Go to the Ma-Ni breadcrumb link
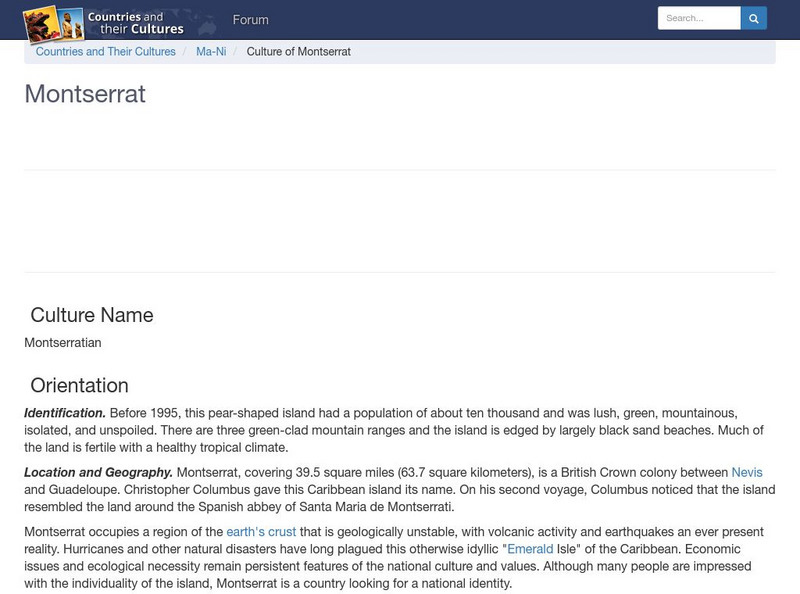Image resolution: width=800 pixels, height=594 pixels. 211,52
